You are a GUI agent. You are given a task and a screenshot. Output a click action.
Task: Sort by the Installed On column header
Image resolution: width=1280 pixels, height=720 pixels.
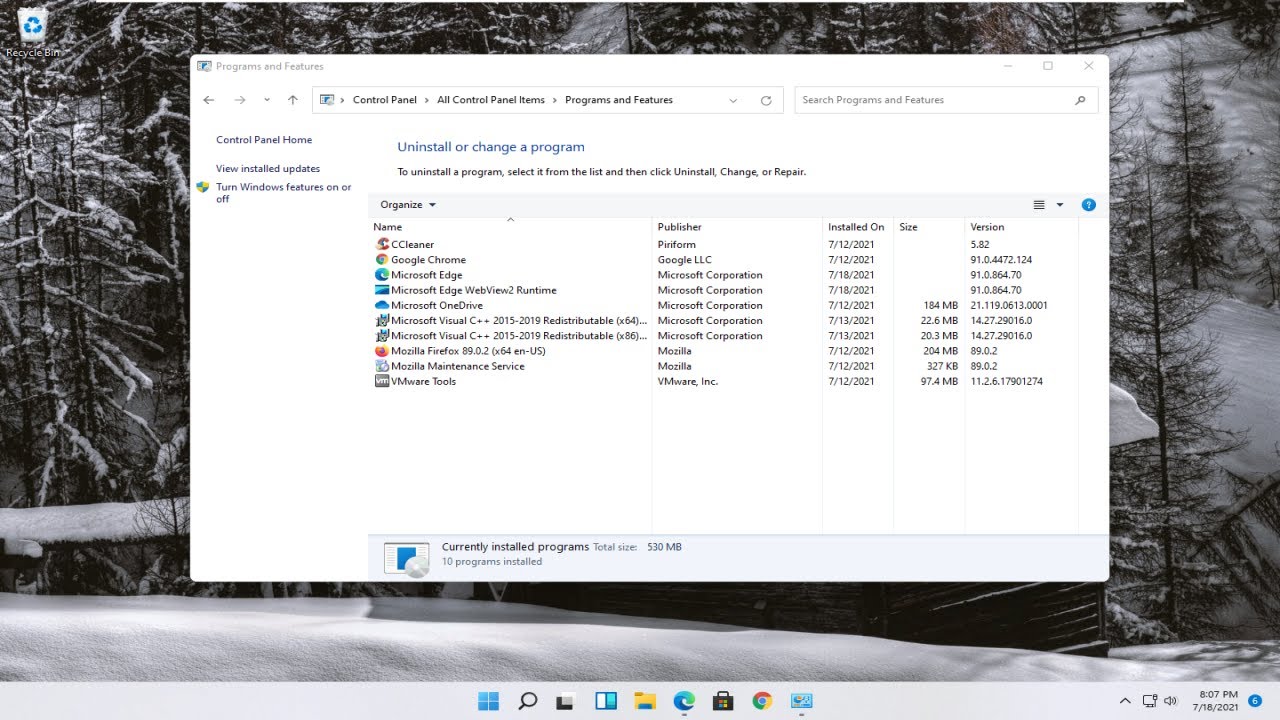[858, 227]
